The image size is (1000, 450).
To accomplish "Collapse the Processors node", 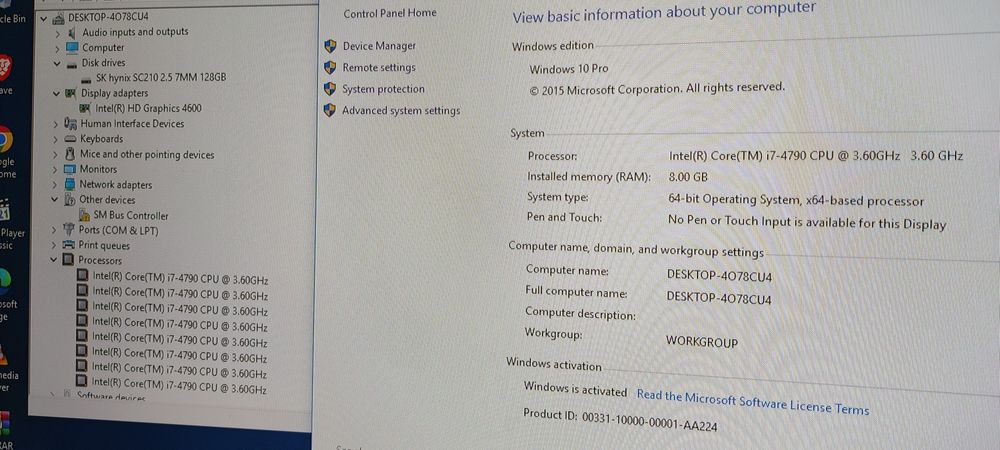I will click(54, 260).
